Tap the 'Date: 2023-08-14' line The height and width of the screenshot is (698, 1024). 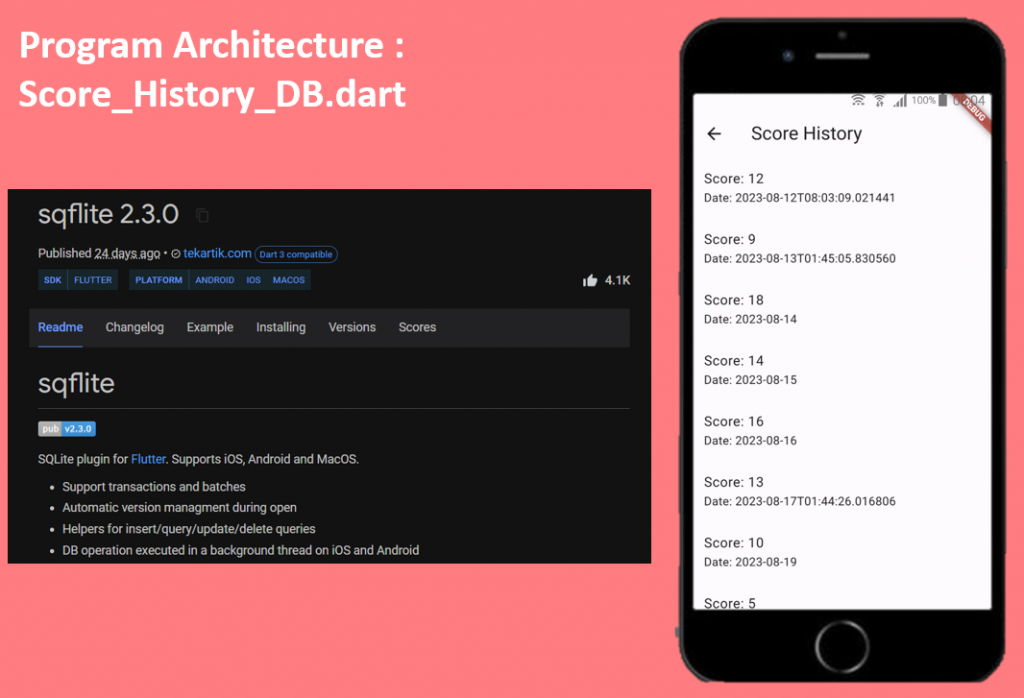(750, 319)
